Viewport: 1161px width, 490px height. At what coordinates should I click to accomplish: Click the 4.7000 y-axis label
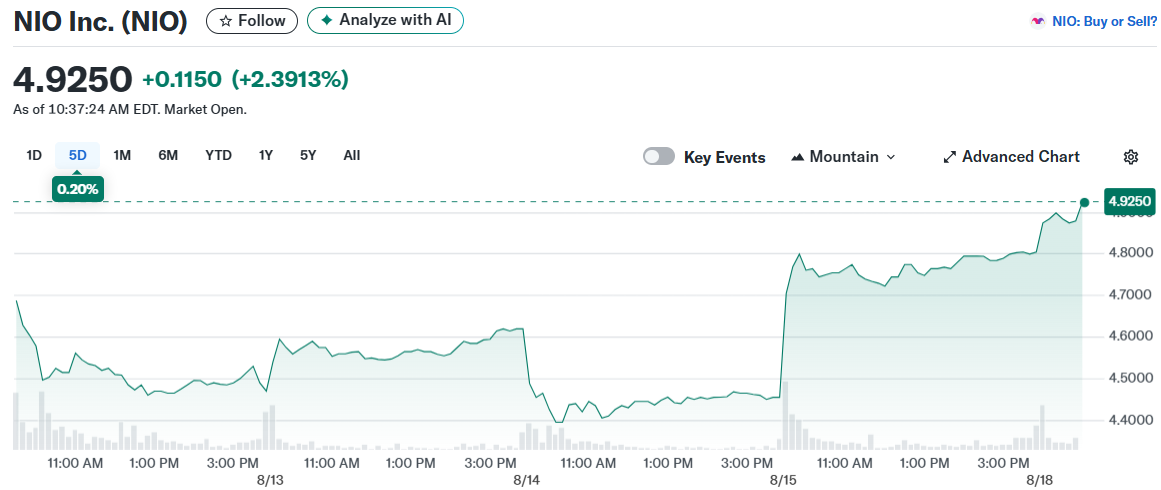[x=1130, y=295]
